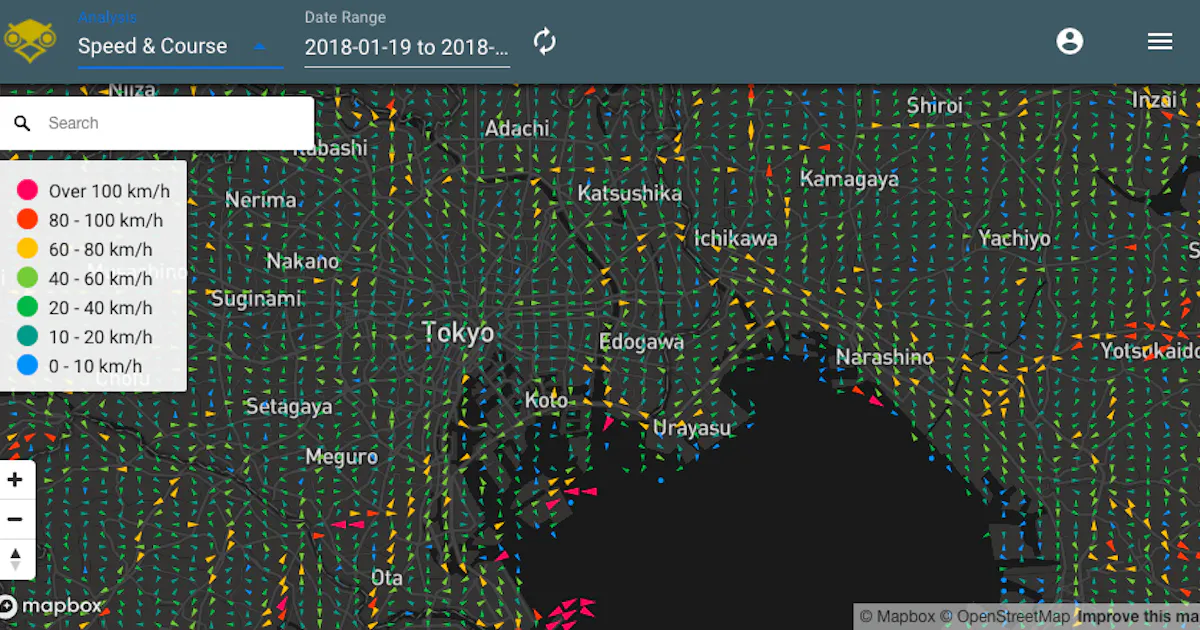Screen dimensions: 1200x630
Task: Click the Ichikawa map label
Action: [x=736, y=238]
